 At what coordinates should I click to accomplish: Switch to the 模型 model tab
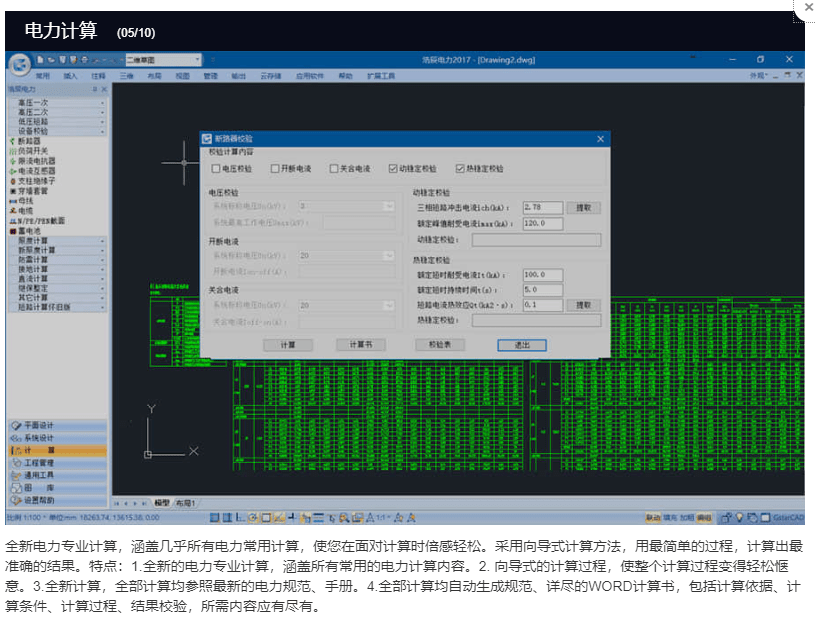(162, 503)
